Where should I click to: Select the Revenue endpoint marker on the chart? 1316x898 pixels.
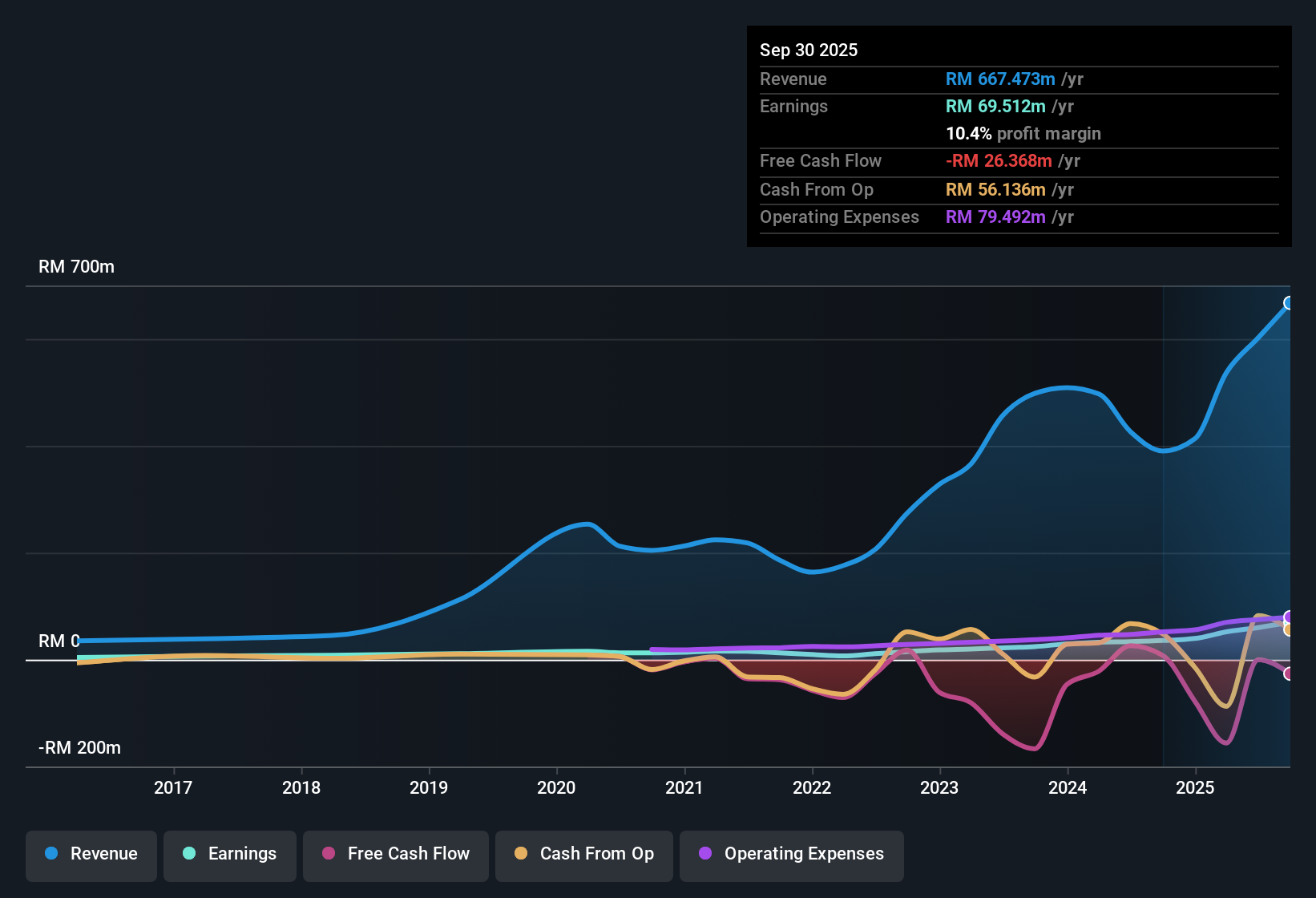tap(1288, 303)
